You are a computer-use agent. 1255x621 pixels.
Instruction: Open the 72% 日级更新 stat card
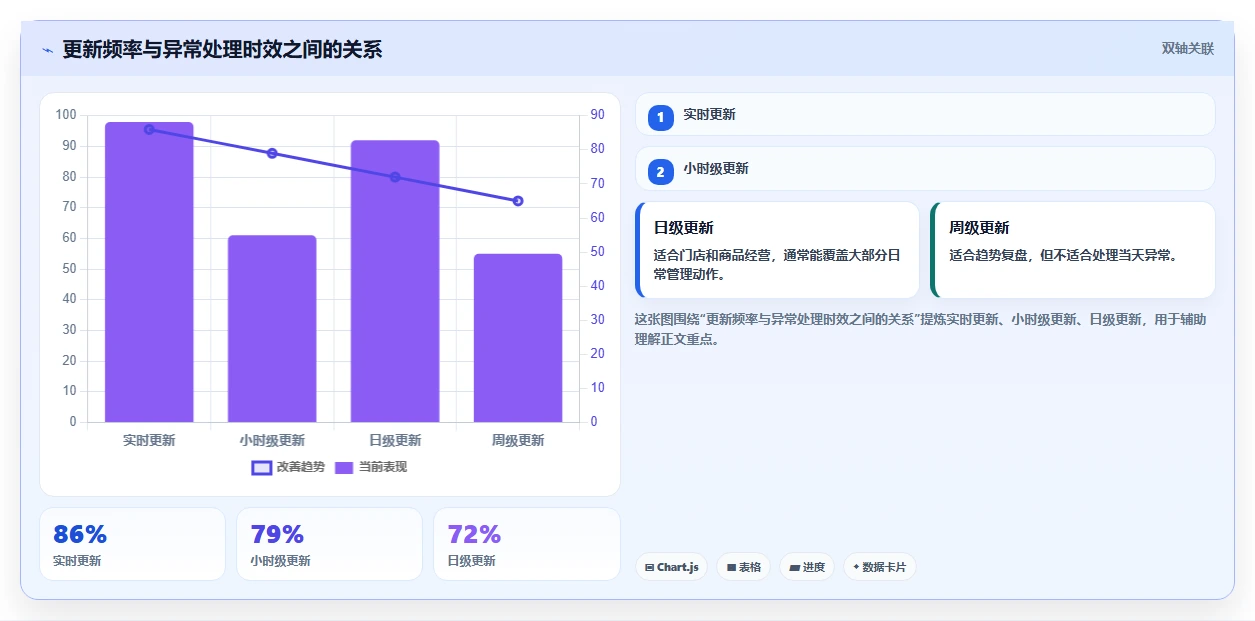point(526,544)
